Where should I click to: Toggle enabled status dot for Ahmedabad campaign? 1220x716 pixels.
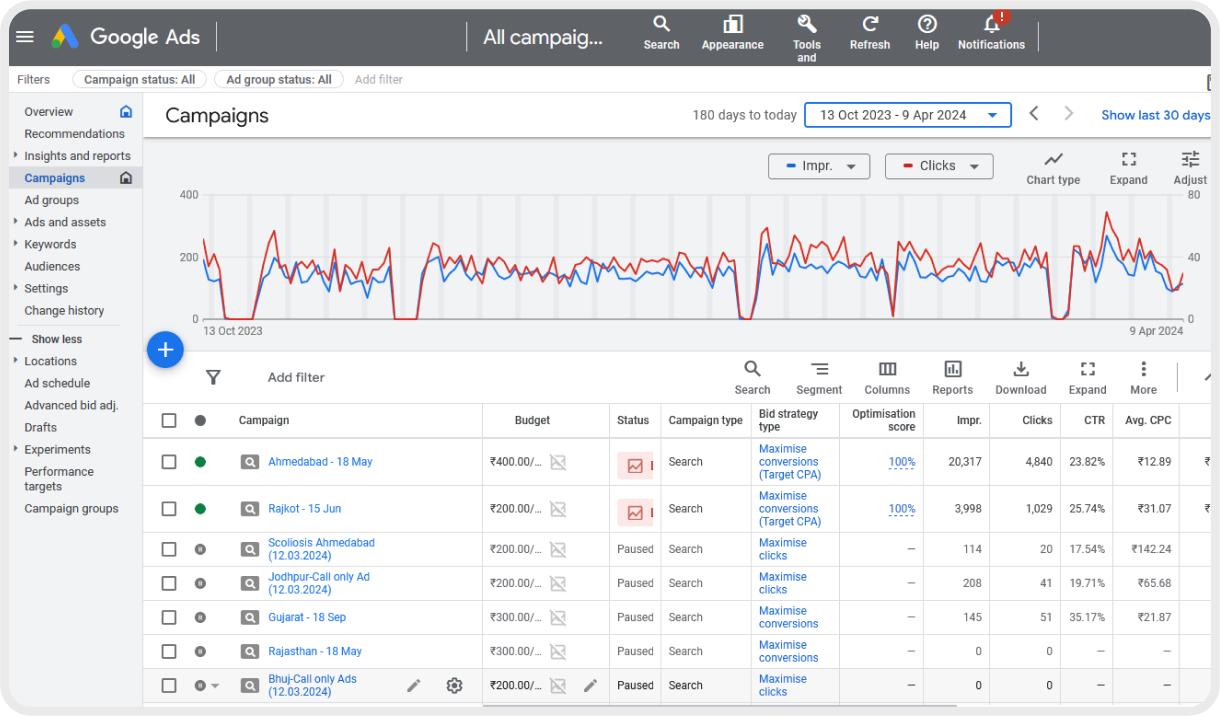[x=200, y=462]
